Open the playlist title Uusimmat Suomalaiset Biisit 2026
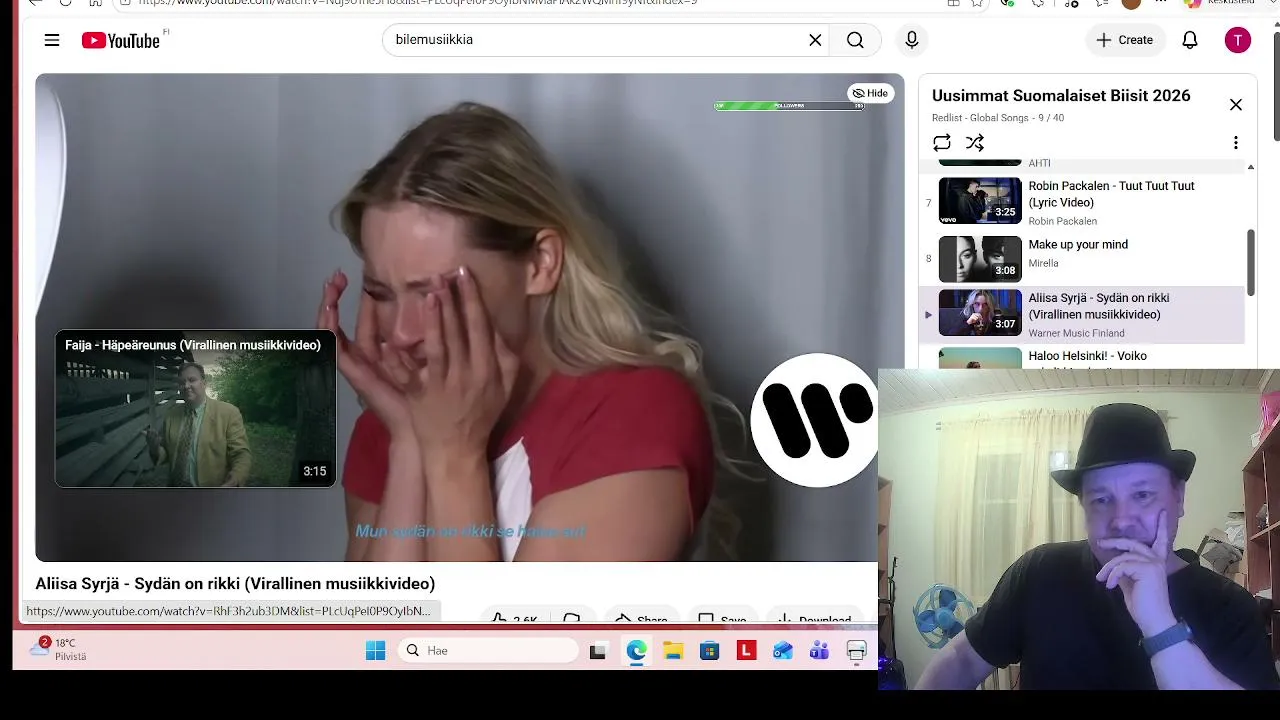Viewport: 1280px width, 720px height. (x=1061, y=96)
